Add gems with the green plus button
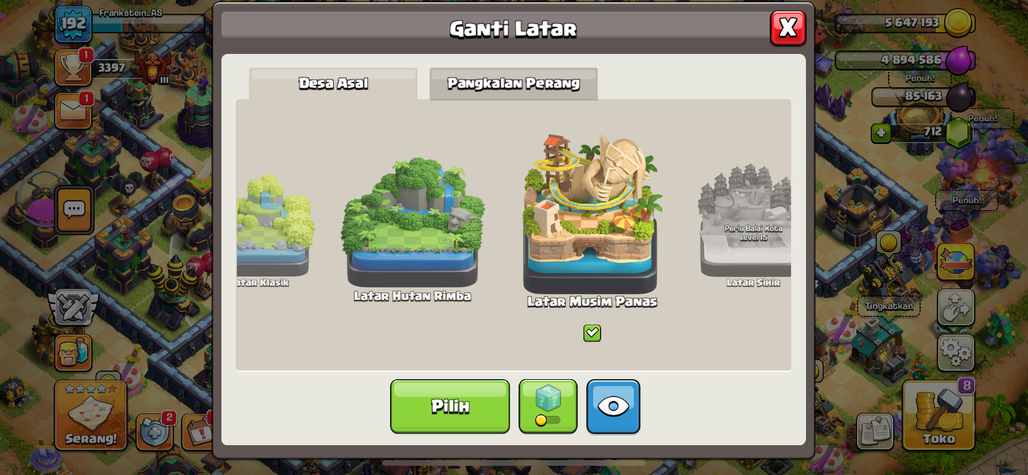1028x475 pixels. pos(881,133)
